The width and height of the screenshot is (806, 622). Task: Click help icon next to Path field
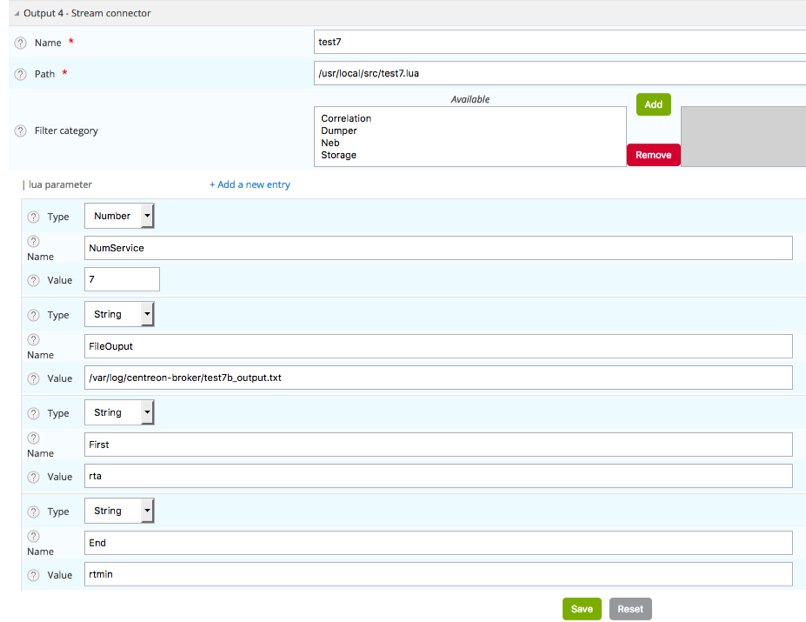[x=20, y=74]
